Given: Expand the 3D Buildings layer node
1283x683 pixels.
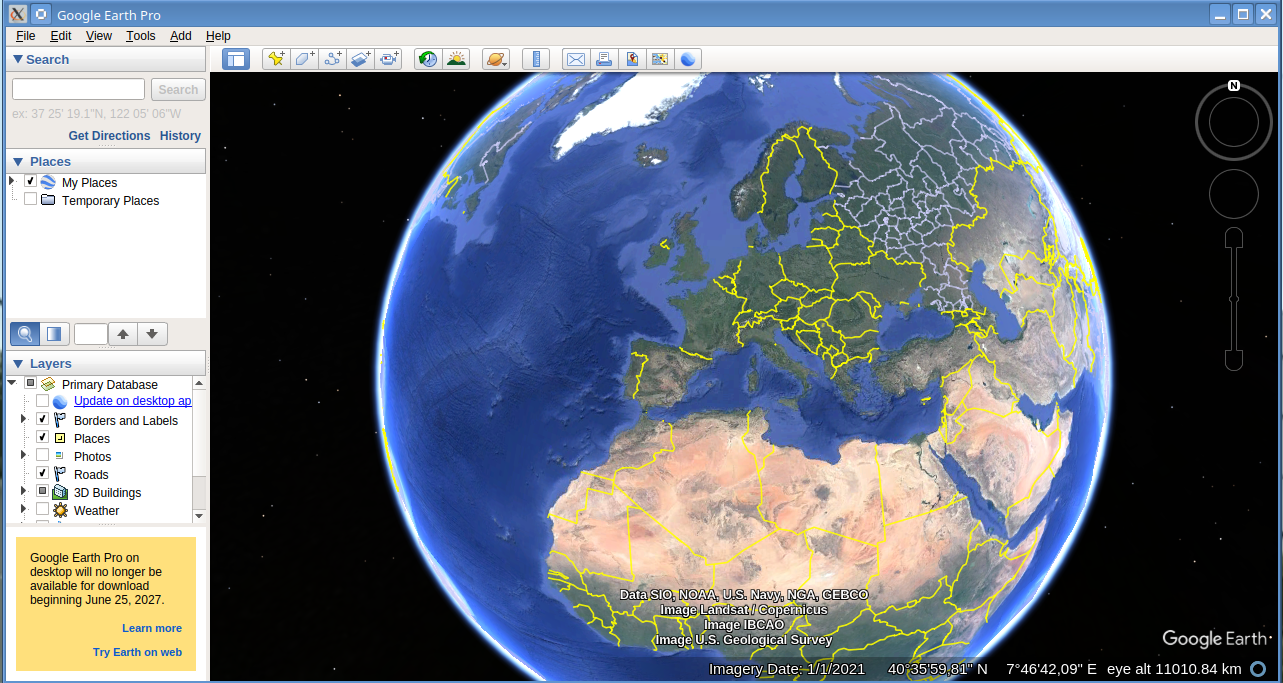Looking at the screenshot, I should (23, 491).
